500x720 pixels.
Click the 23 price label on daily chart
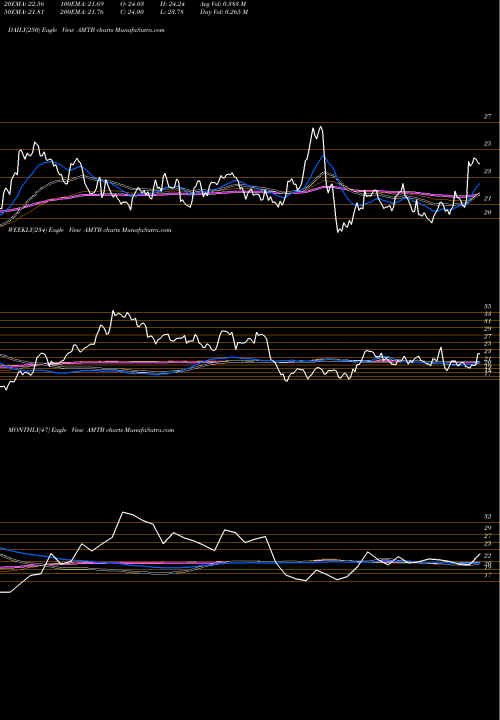coord(488,171)
